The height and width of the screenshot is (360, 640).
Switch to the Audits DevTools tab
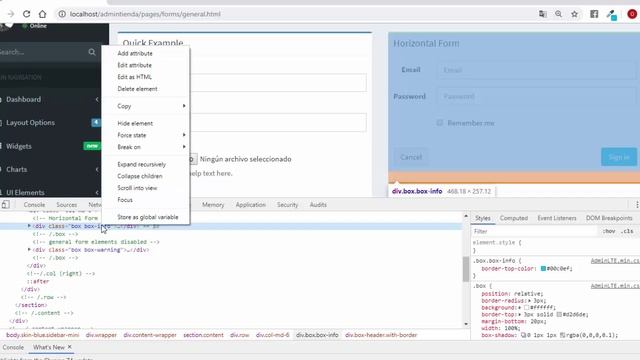tap(318, 204)
